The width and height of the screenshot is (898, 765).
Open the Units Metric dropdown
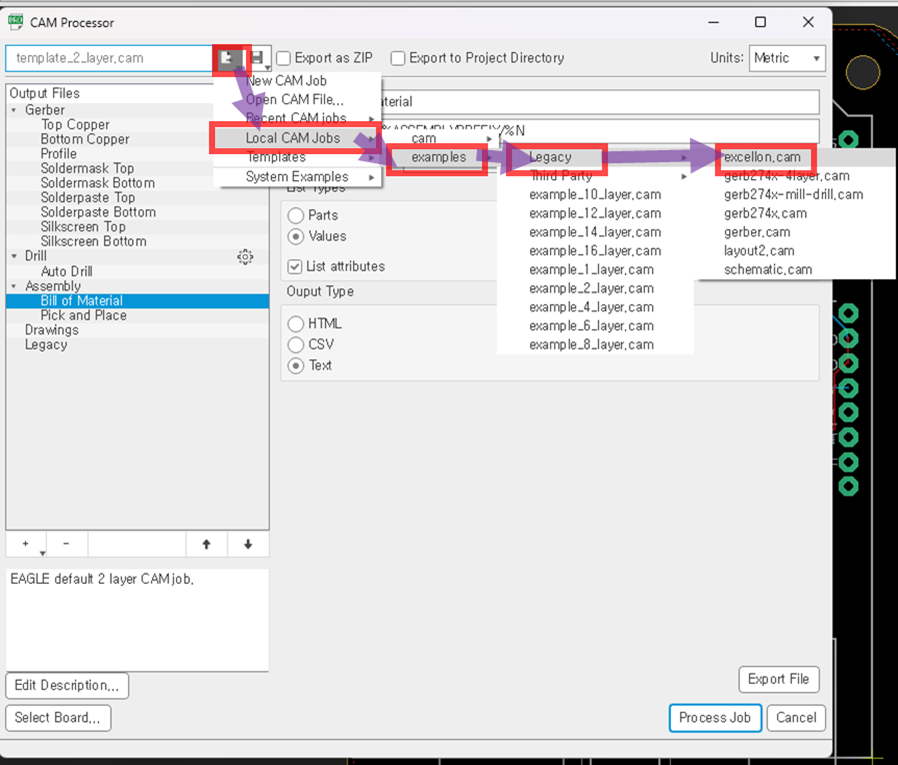(x=787, y=58)
